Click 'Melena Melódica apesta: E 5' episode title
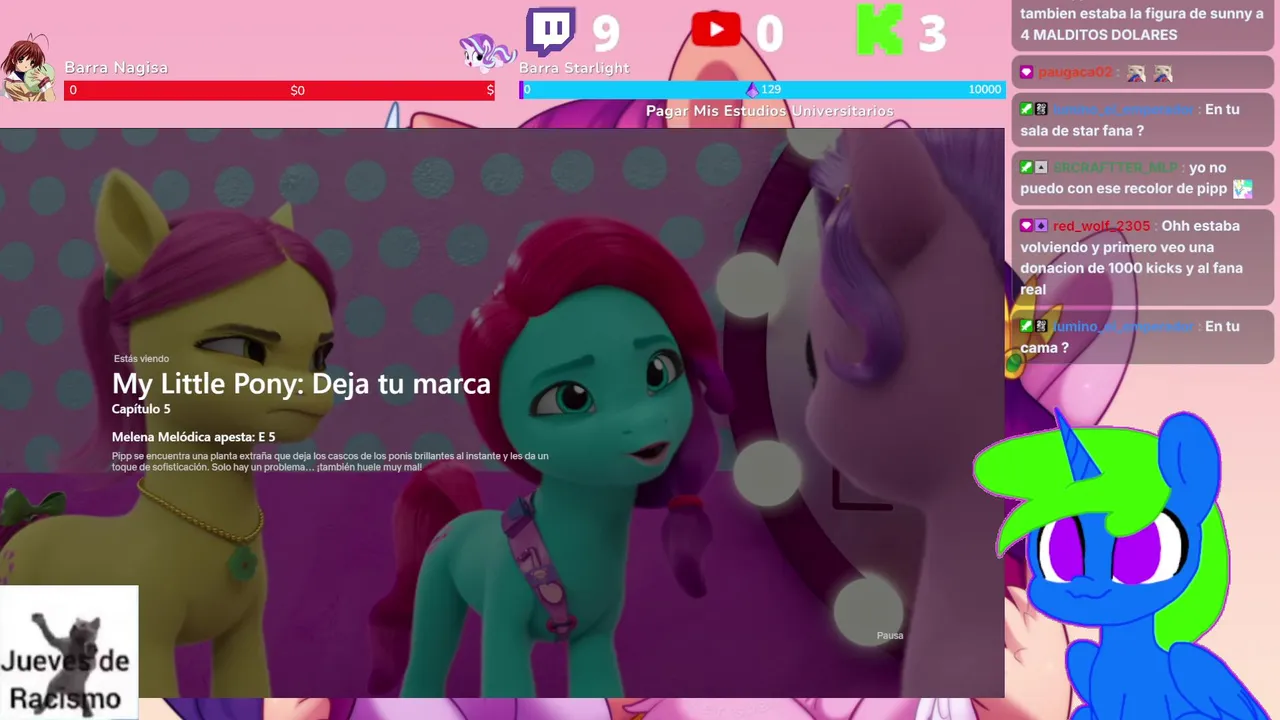The height and width of the screenshot is (720, 1280). point(193,437)
